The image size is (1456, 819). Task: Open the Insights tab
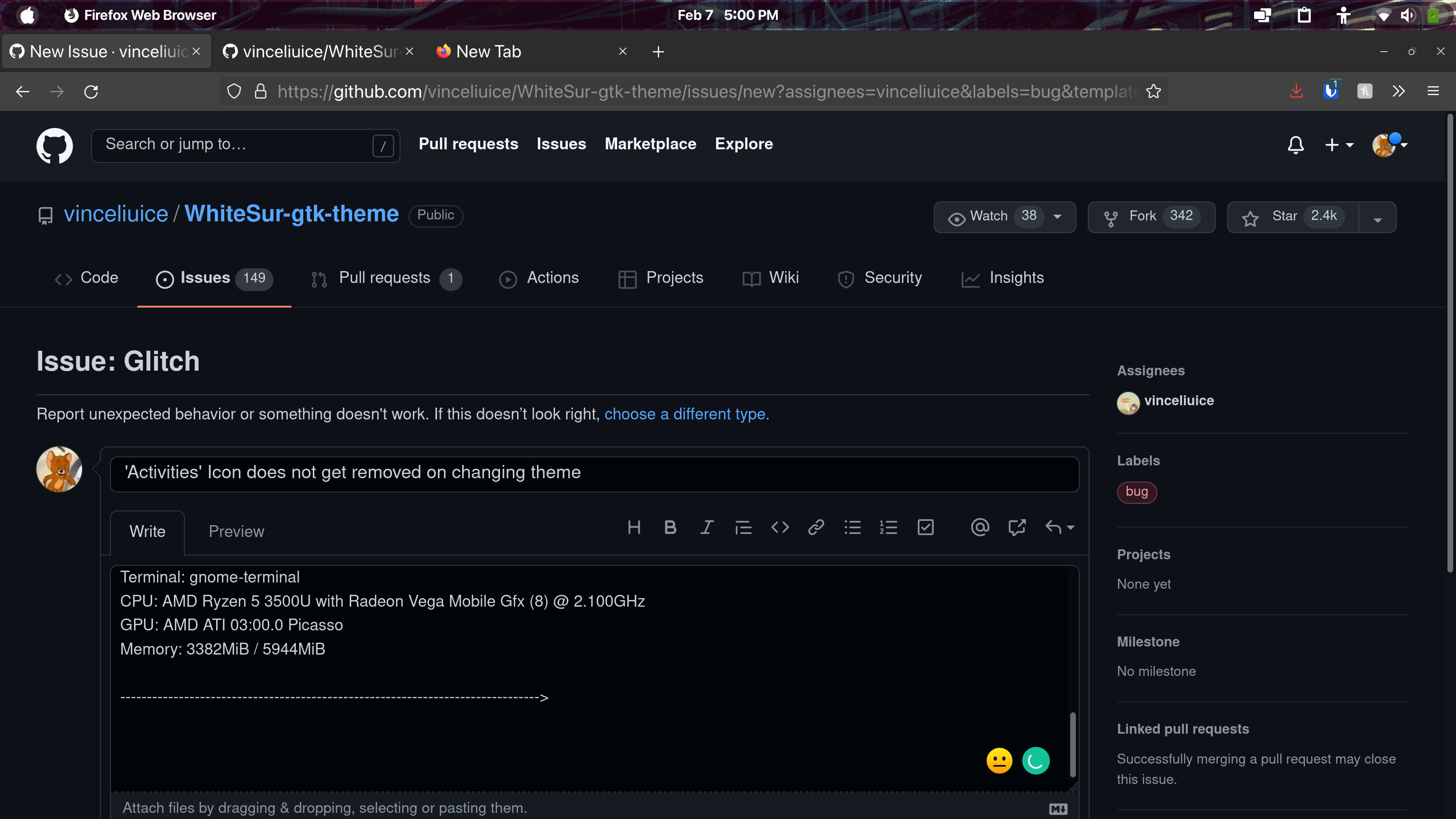[x=1002, y=278]
